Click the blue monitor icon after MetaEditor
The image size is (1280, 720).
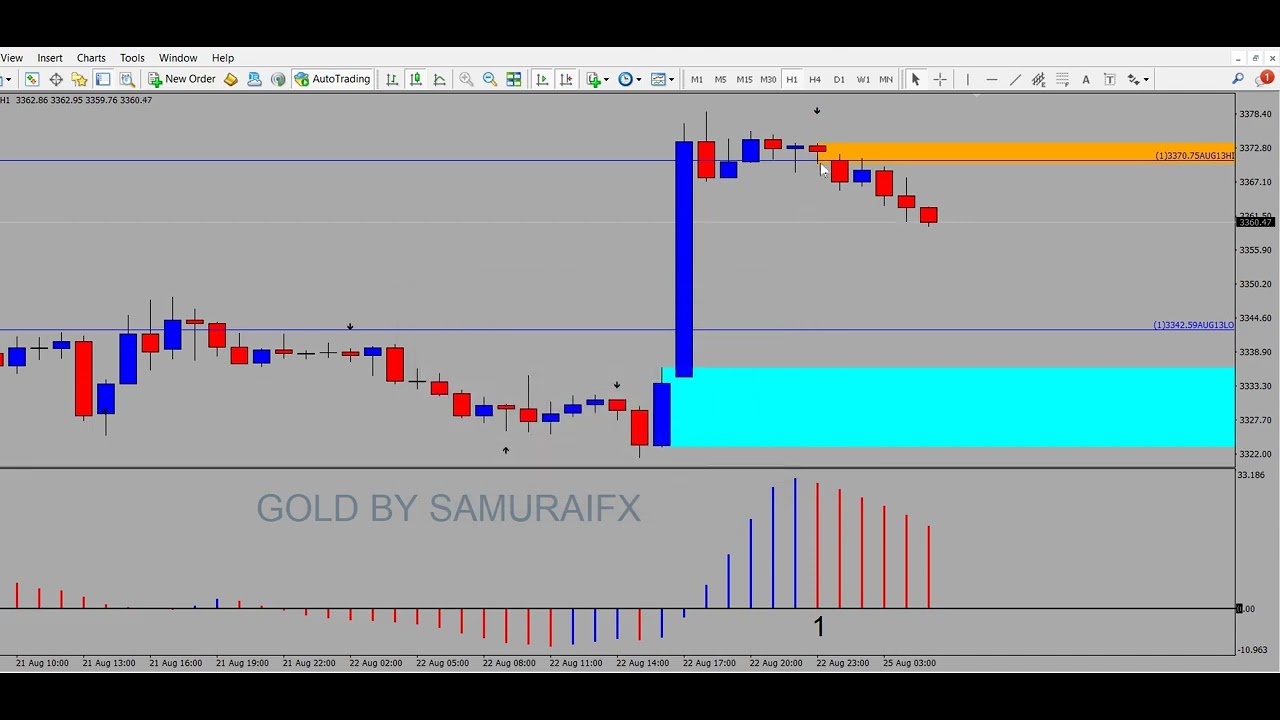click(254, 79)
